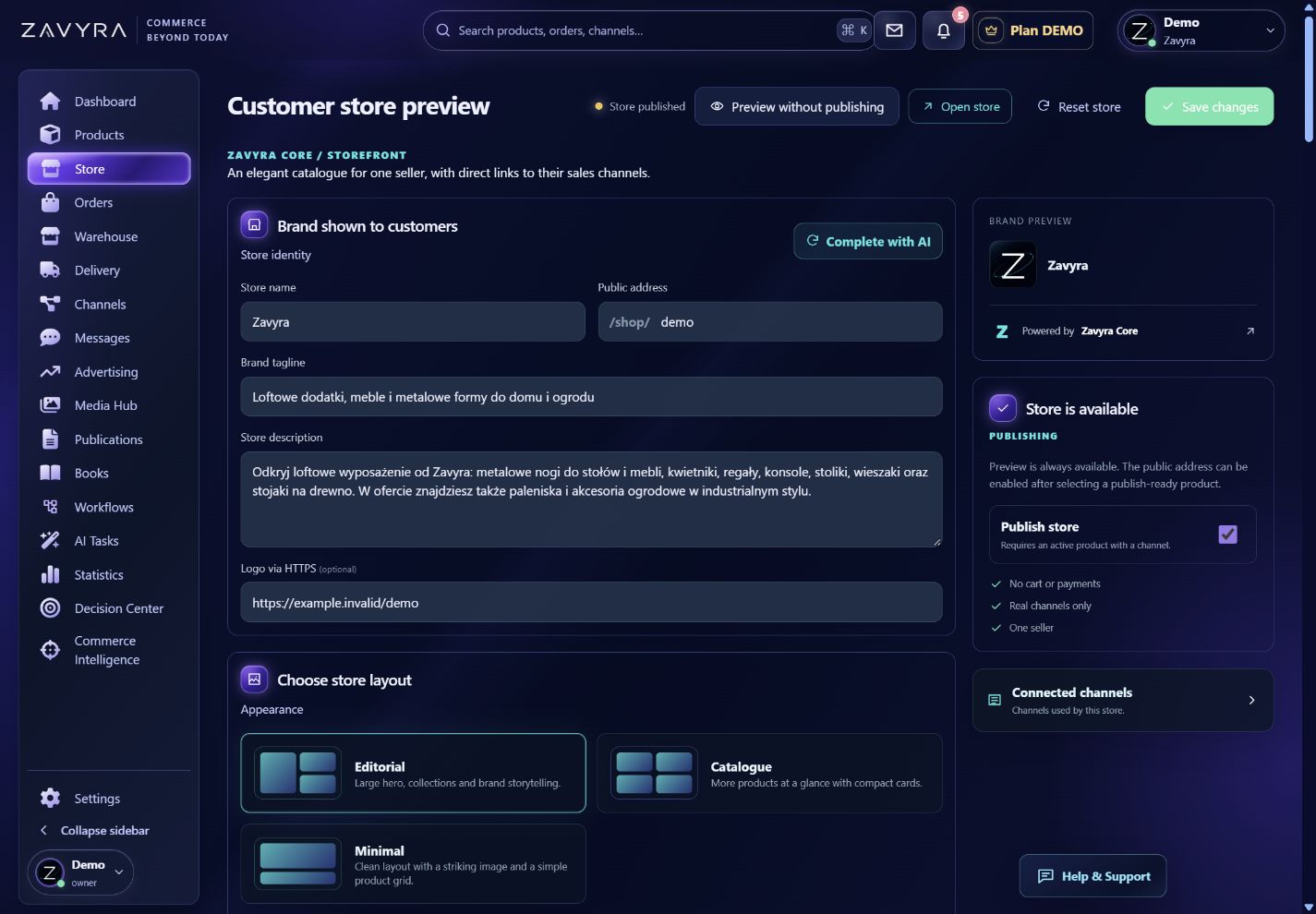Click the Logo via HTTPS input field
Image resolution: width=1316 pixels, height=914 pixels.
click(x=591, y=603)
